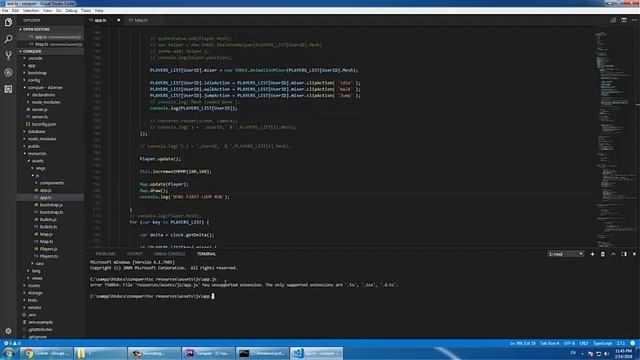Click the volume icon in system tray
Viewport: 640px width, 360px height.
[607, 353]
